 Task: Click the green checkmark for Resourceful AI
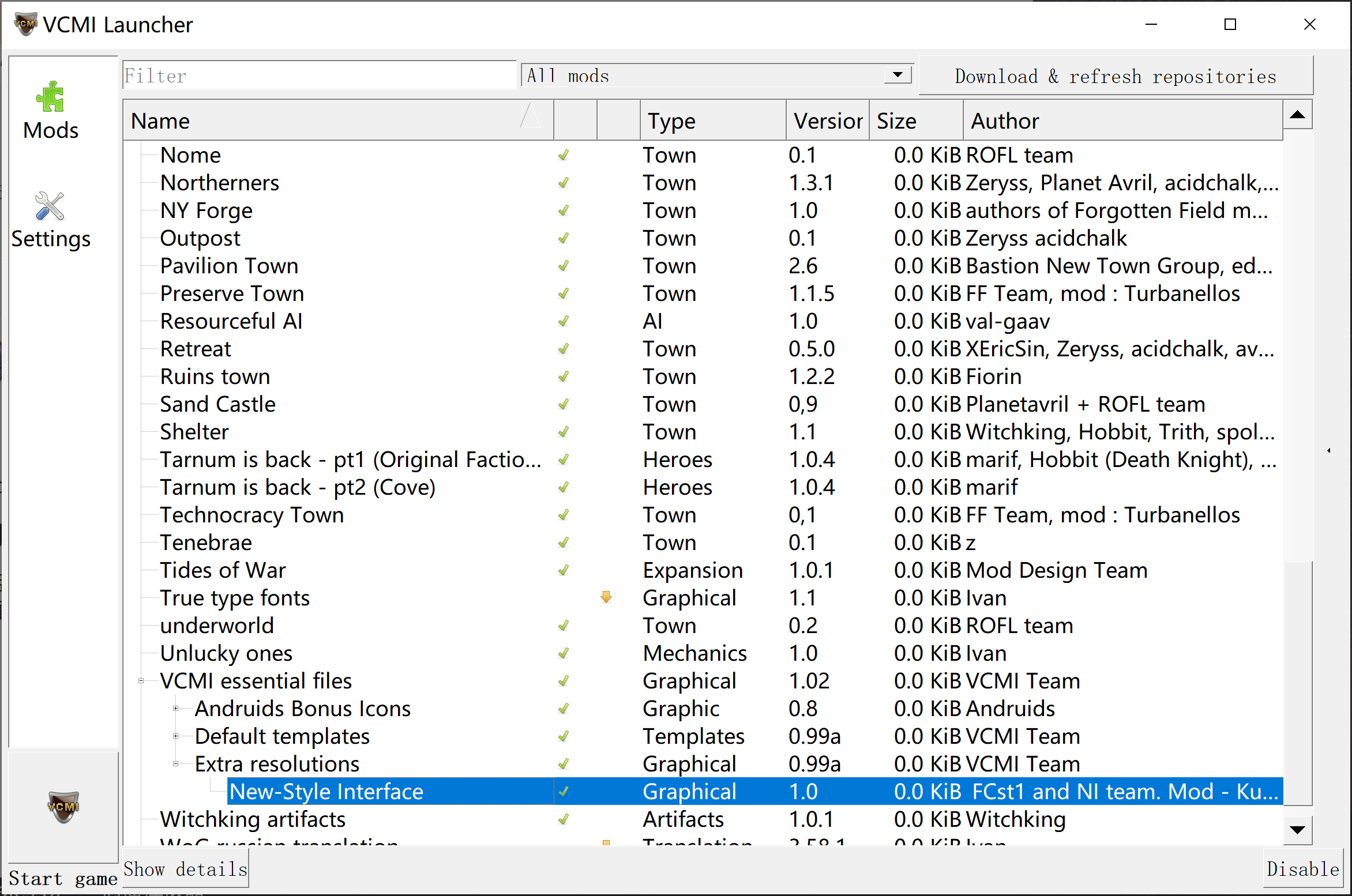click(x=564, y=321)
